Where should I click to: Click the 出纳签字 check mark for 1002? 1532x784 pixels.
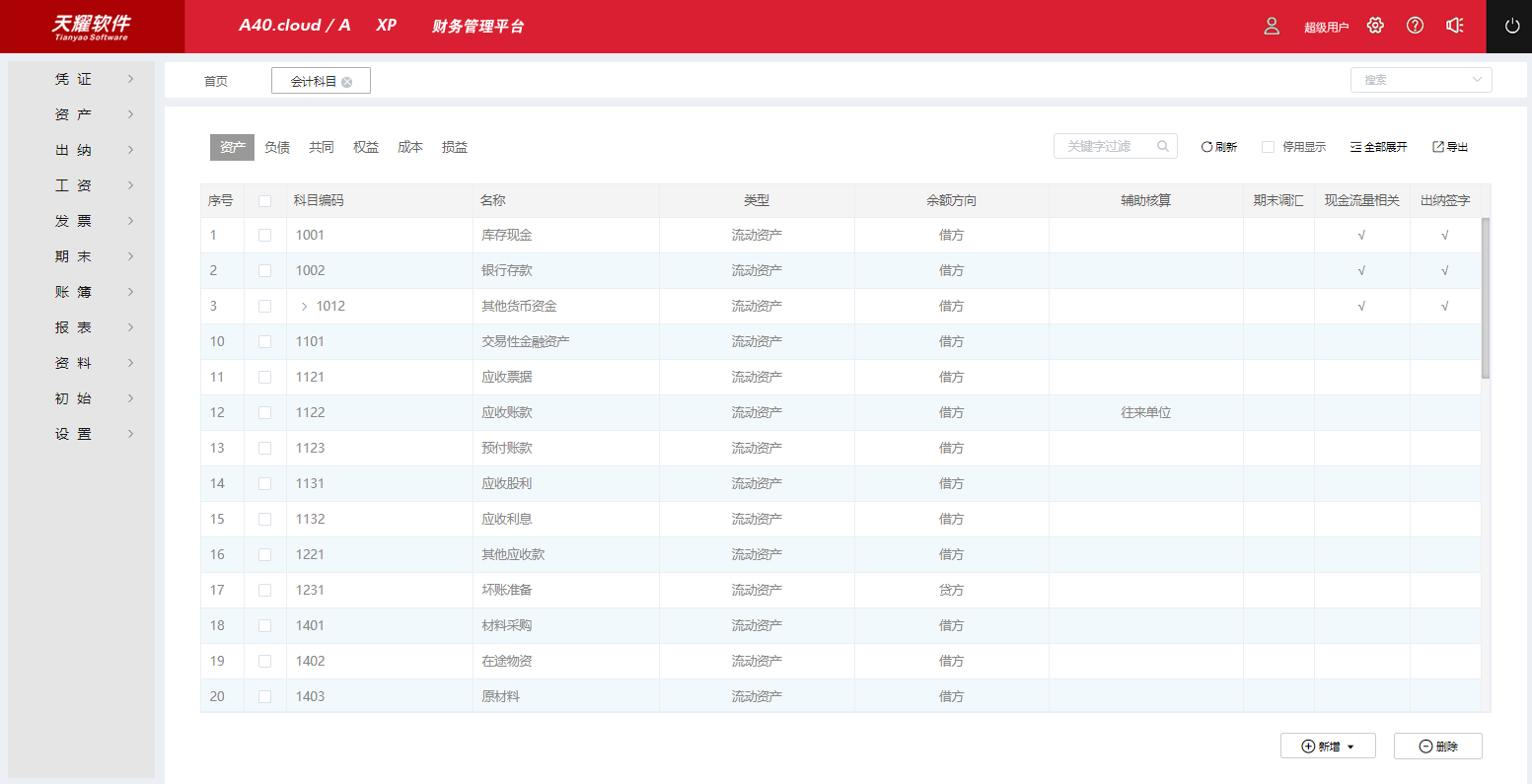1444,271
